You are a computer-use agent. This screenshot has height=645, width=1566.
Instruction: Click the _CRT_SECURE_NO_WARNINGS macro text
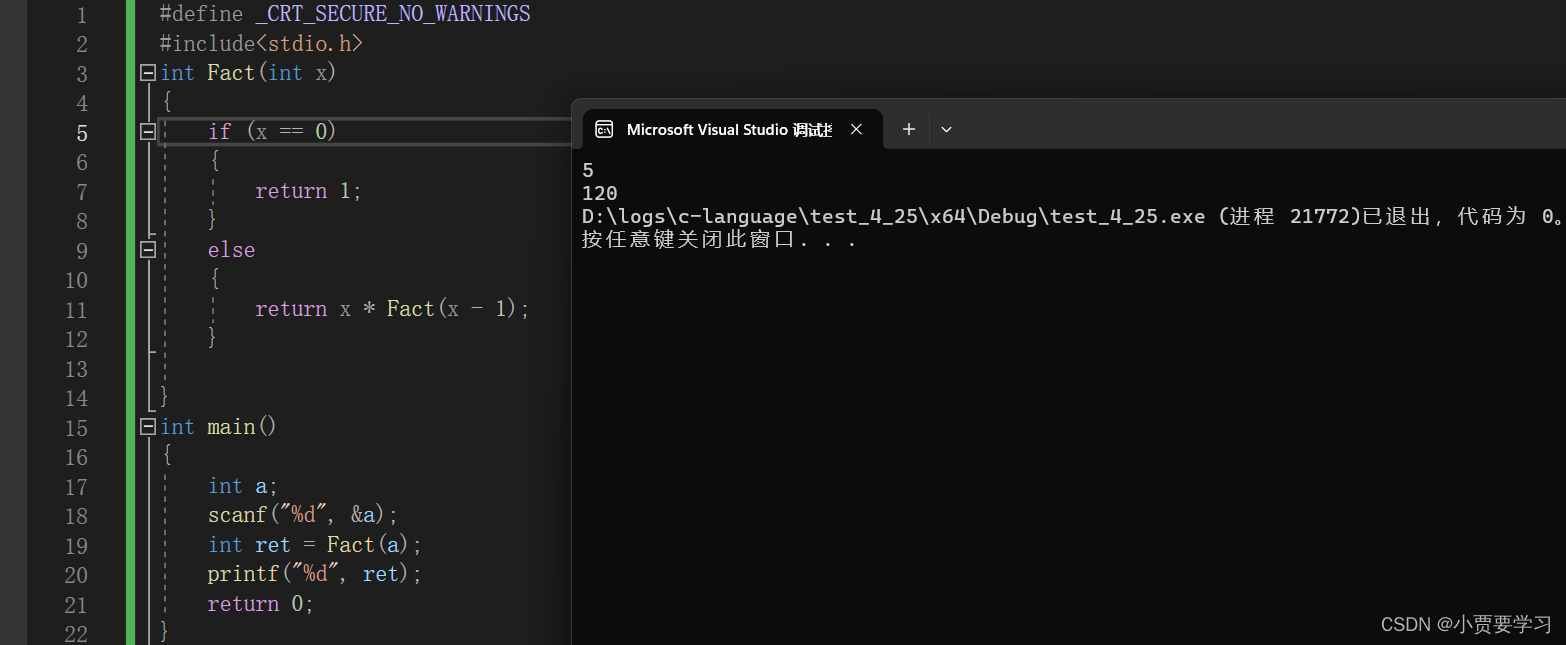[x=393, y=15]
